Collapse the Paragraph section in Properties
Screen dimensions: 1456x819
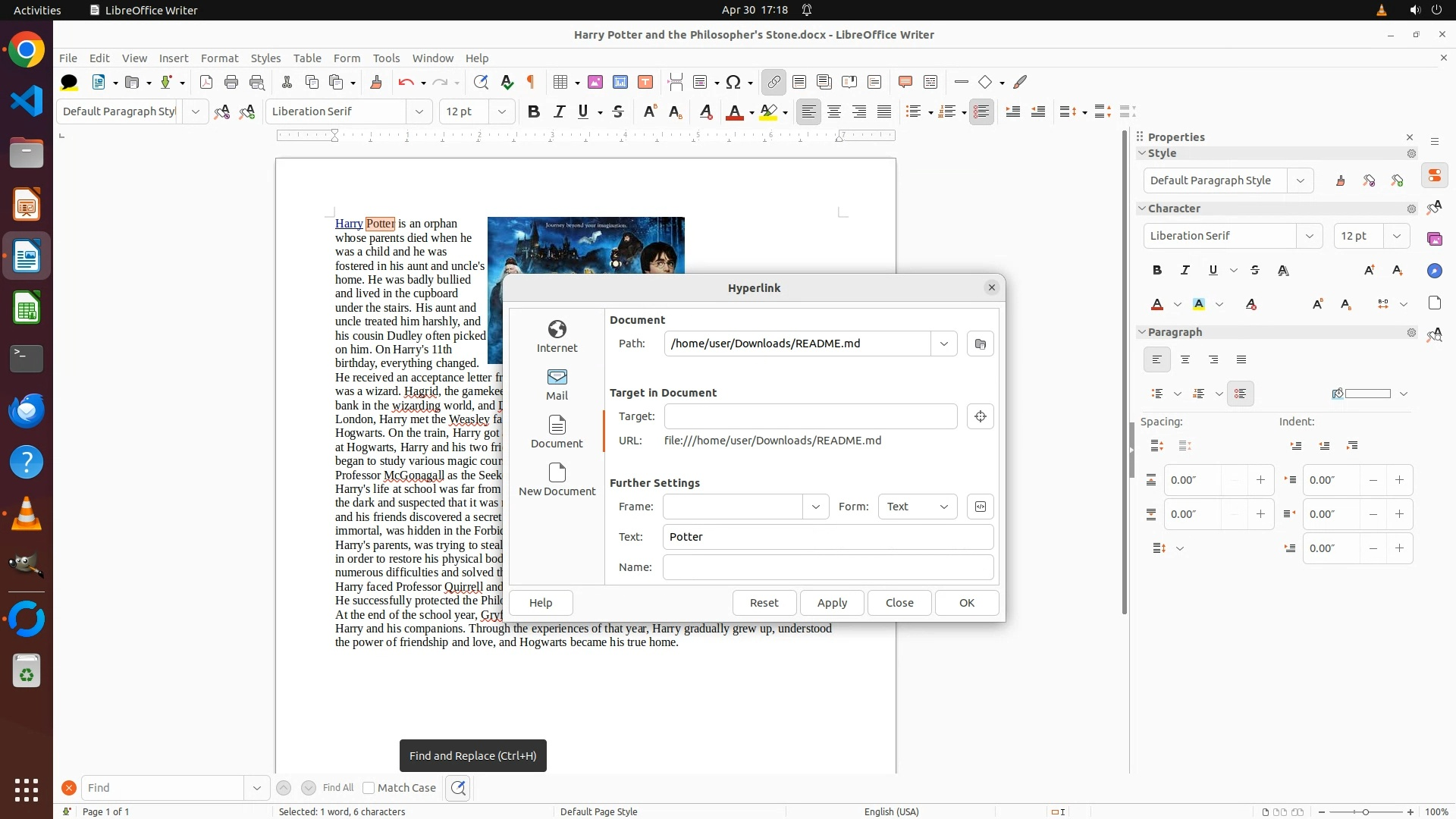coord(1142,332)
